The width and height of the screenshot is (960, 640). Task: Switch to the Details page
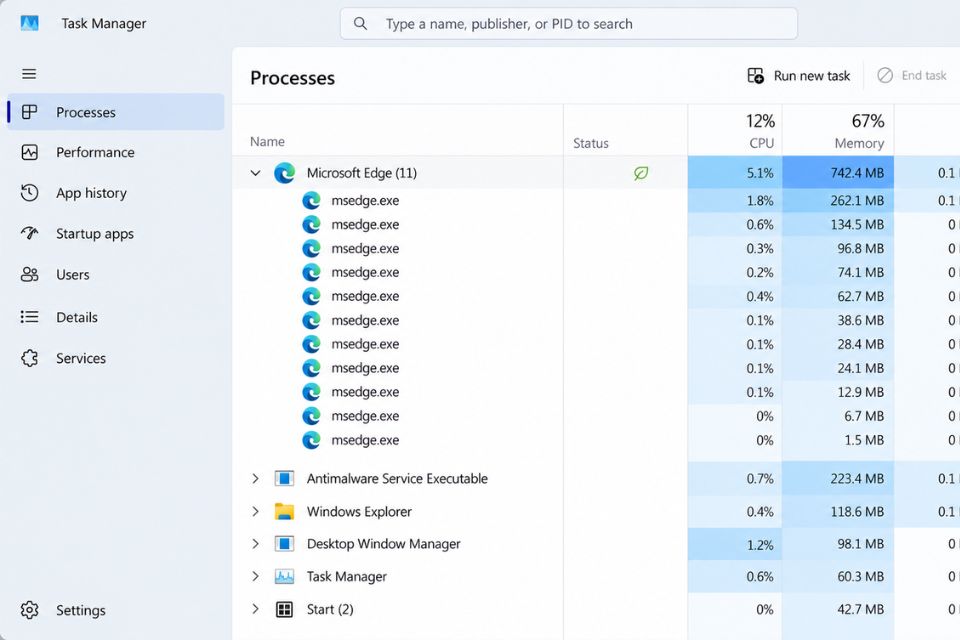(116, 317)
